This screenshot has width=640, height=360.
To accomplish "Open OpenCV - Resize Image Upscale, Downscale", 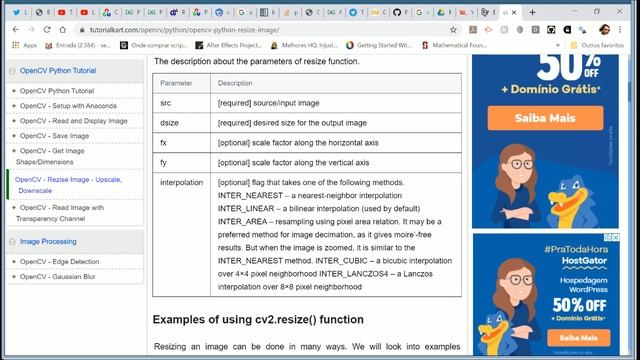I will [68, 185].
